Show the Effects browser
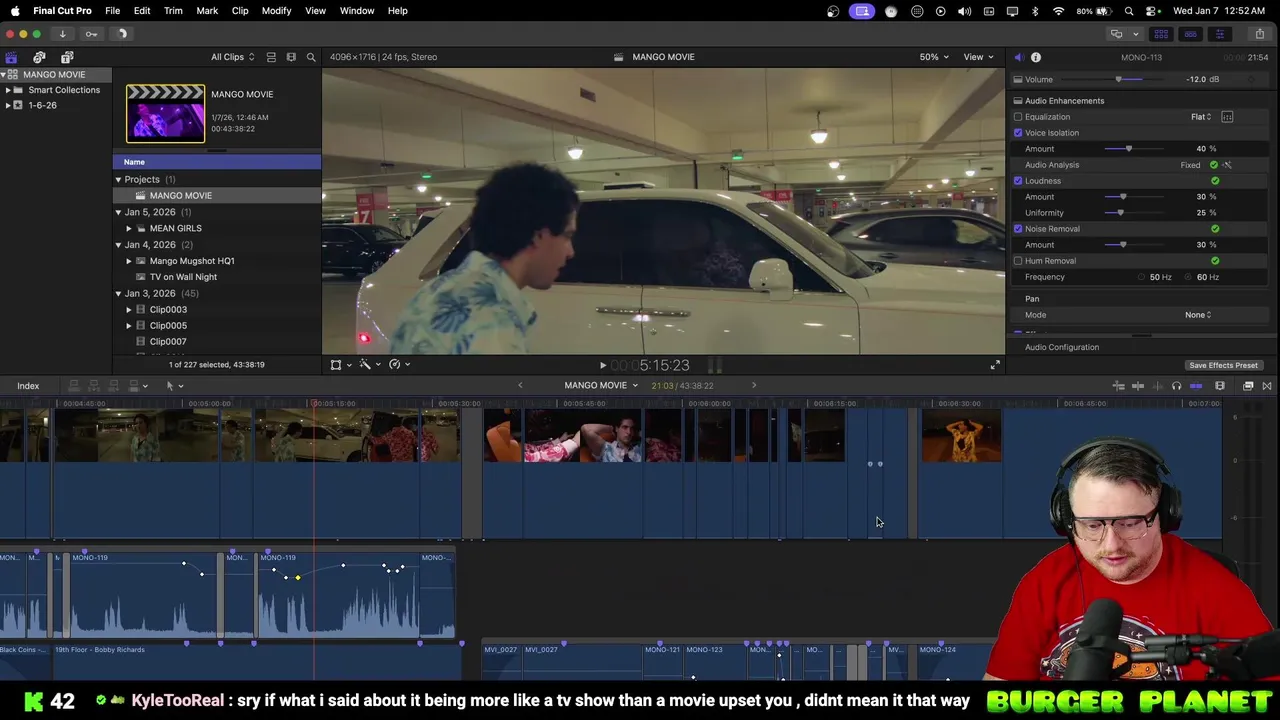The width and height of the screenshot is (1280, 720). pos(1248,386)
